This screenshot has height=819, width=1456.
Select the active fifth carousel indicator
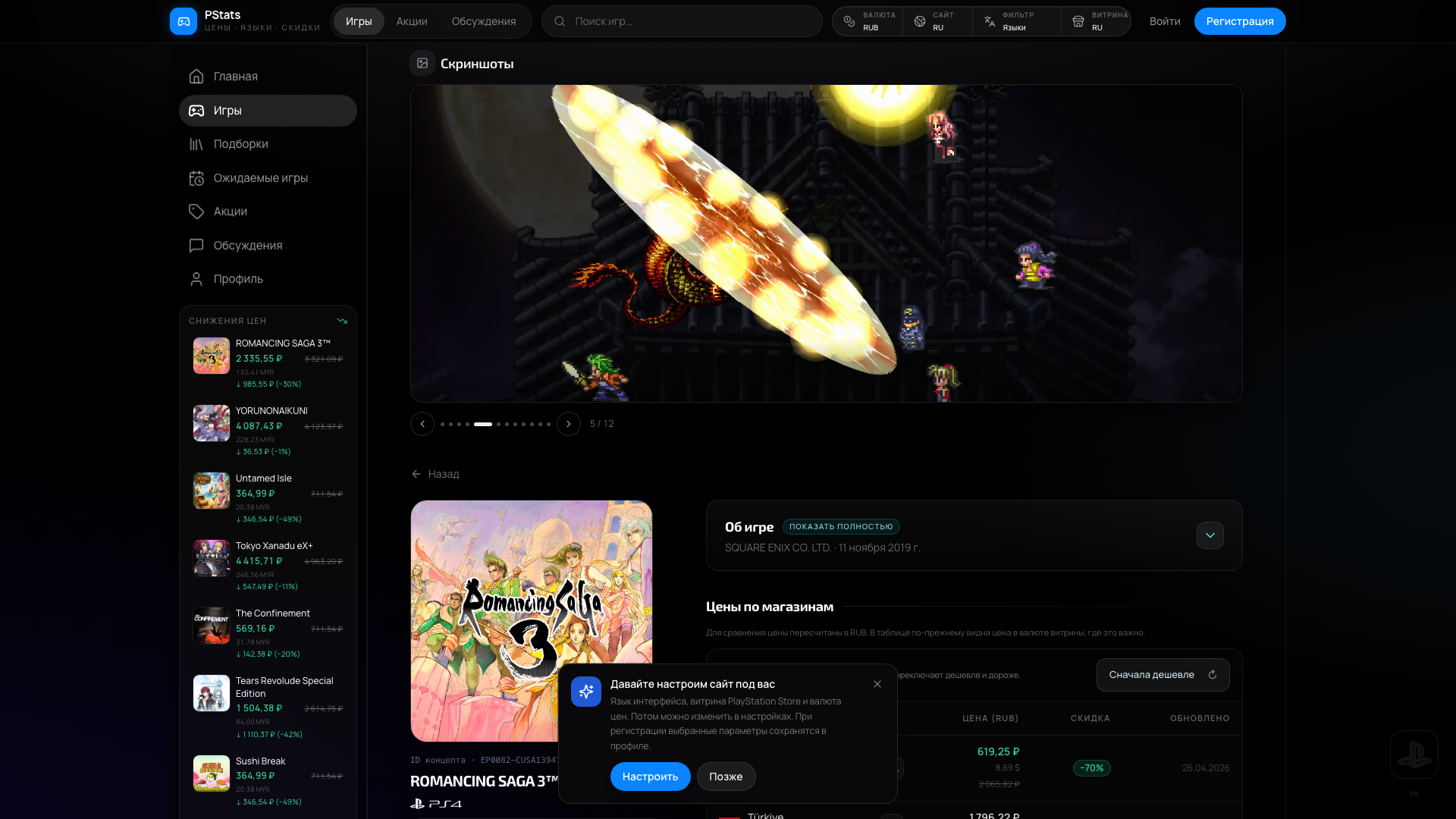coord(483,425)
